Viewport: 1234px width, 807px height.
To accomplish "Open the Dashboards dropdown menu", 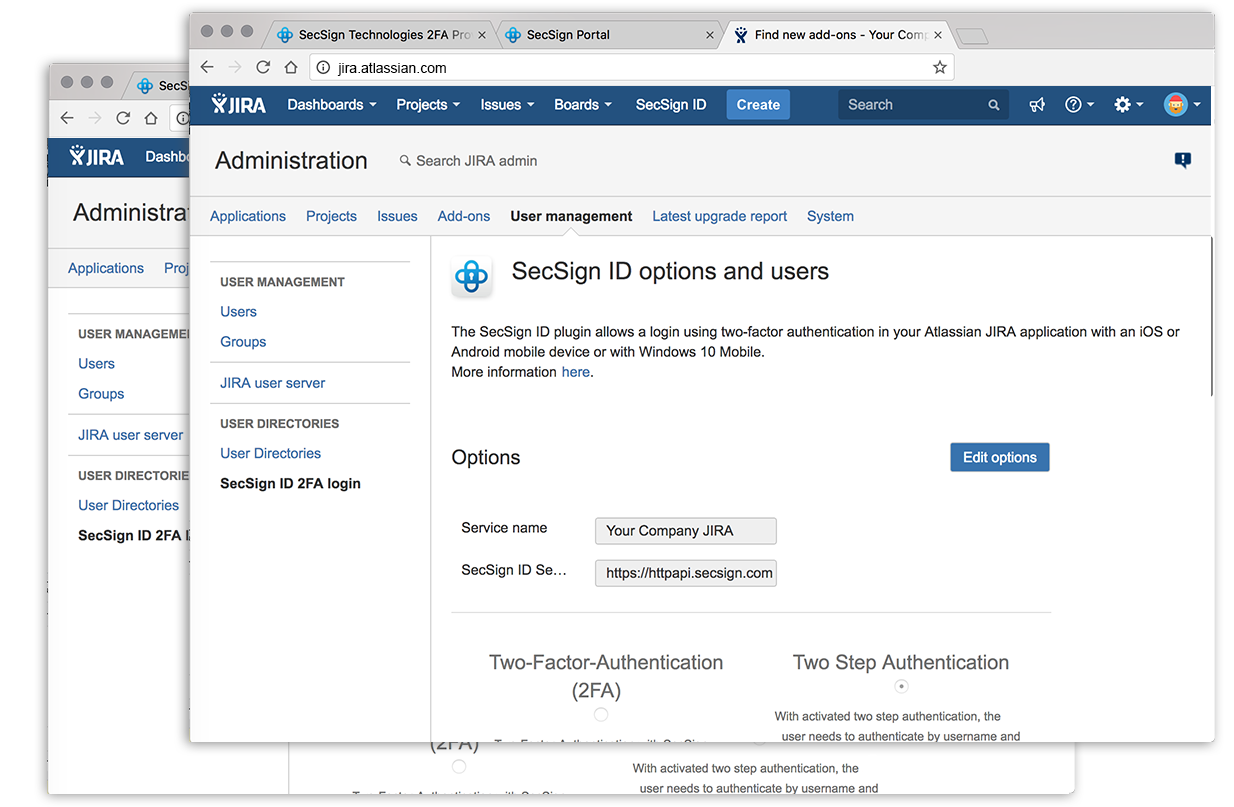I will 330,104.
